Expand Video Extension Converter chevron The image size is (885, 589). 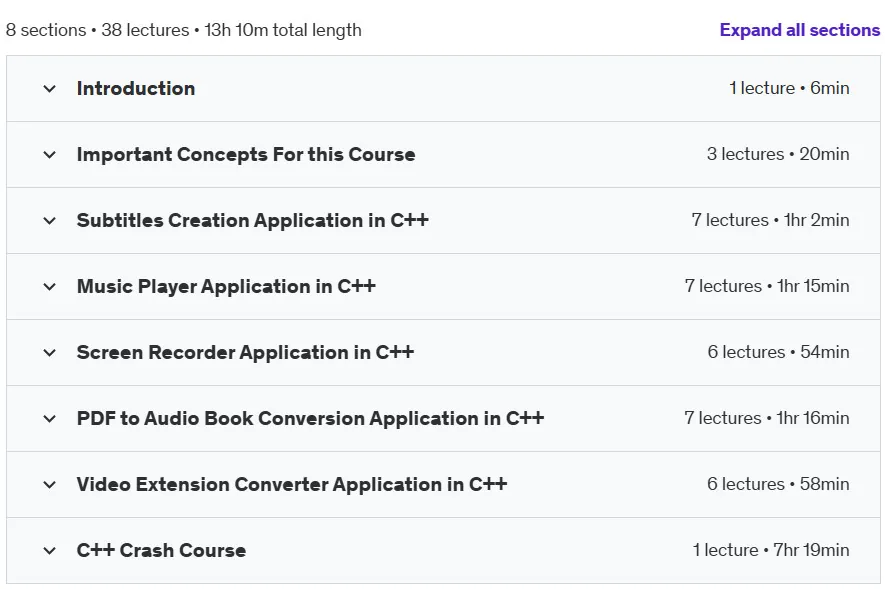pos(50,485)
